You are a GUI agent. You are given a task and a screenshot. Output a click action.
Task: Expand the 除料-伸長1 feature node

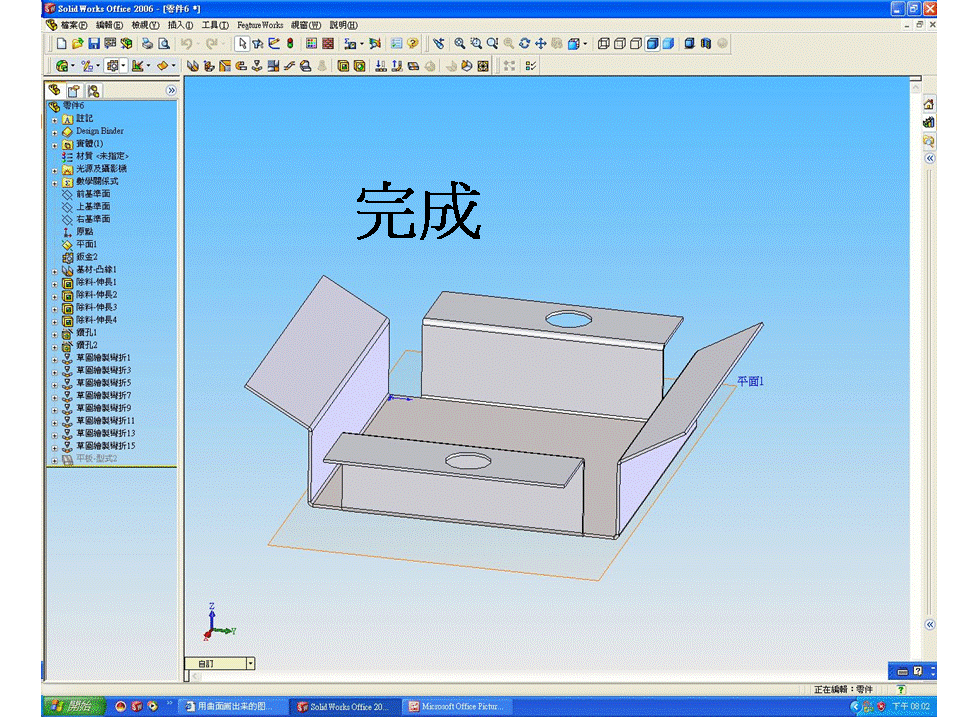pos(54,284)
